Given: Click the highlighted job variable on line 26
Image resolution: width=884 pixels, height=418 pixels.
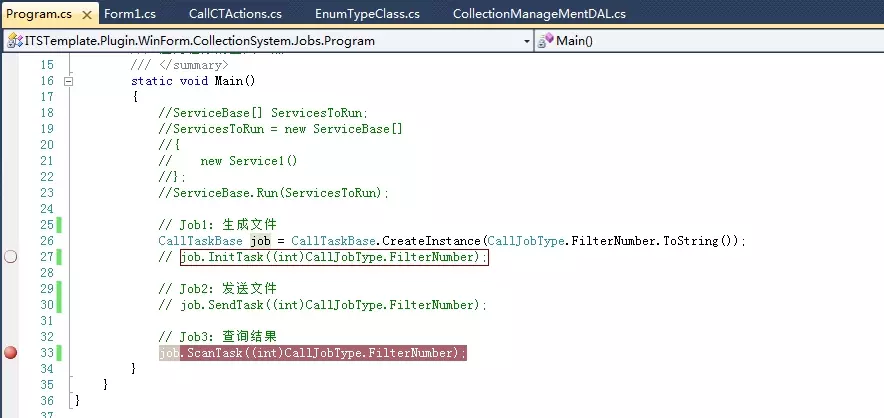Looking at the screenshot, I should pyautogui.click(x=260, y=241).
